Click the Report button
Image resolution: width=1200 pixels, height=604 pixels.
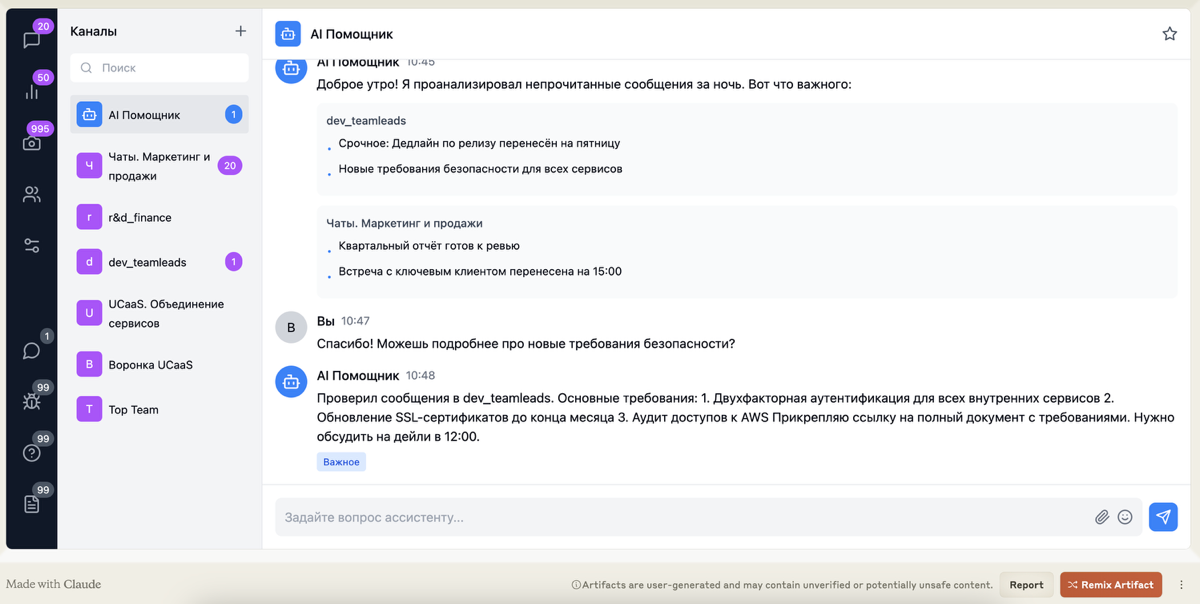pyautogui.click(x=1026, y=585)
